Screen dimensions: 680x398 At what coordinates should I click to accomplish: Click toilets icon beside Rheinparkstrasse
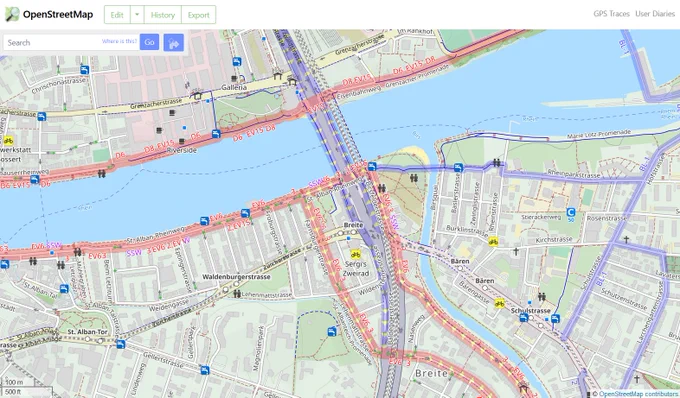pyautogui.click(x=496, y=163)
